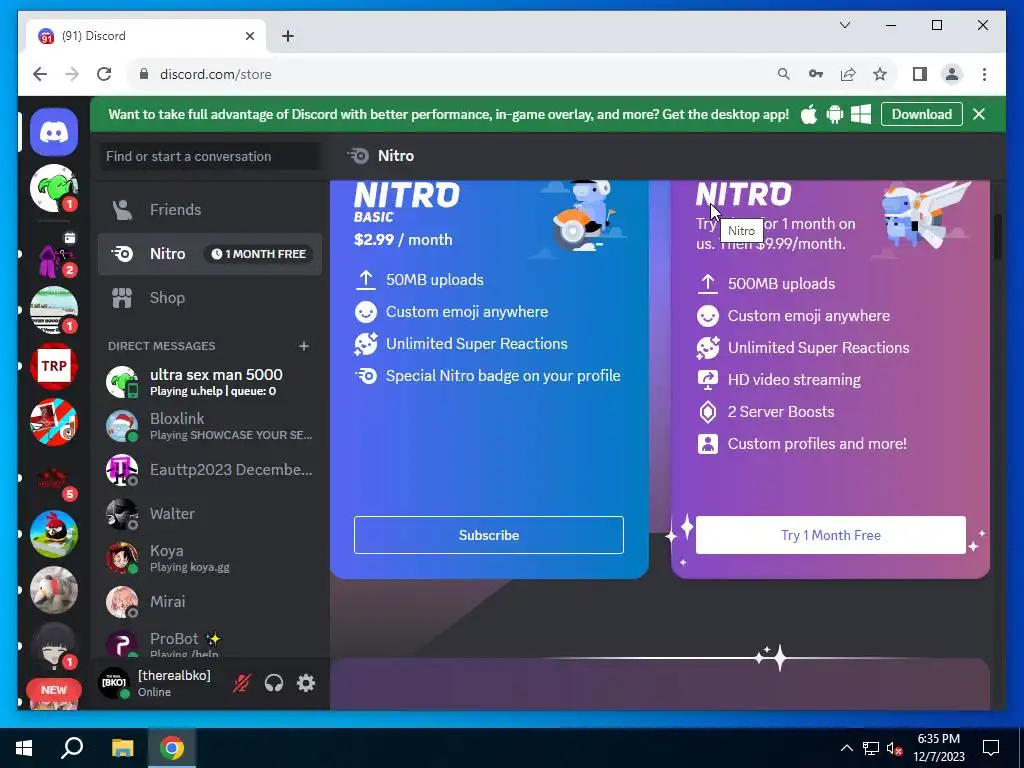Open Chrome zoom magnifier icon
The height and width of the screenshot is (768, 1024).
point(784,74)
